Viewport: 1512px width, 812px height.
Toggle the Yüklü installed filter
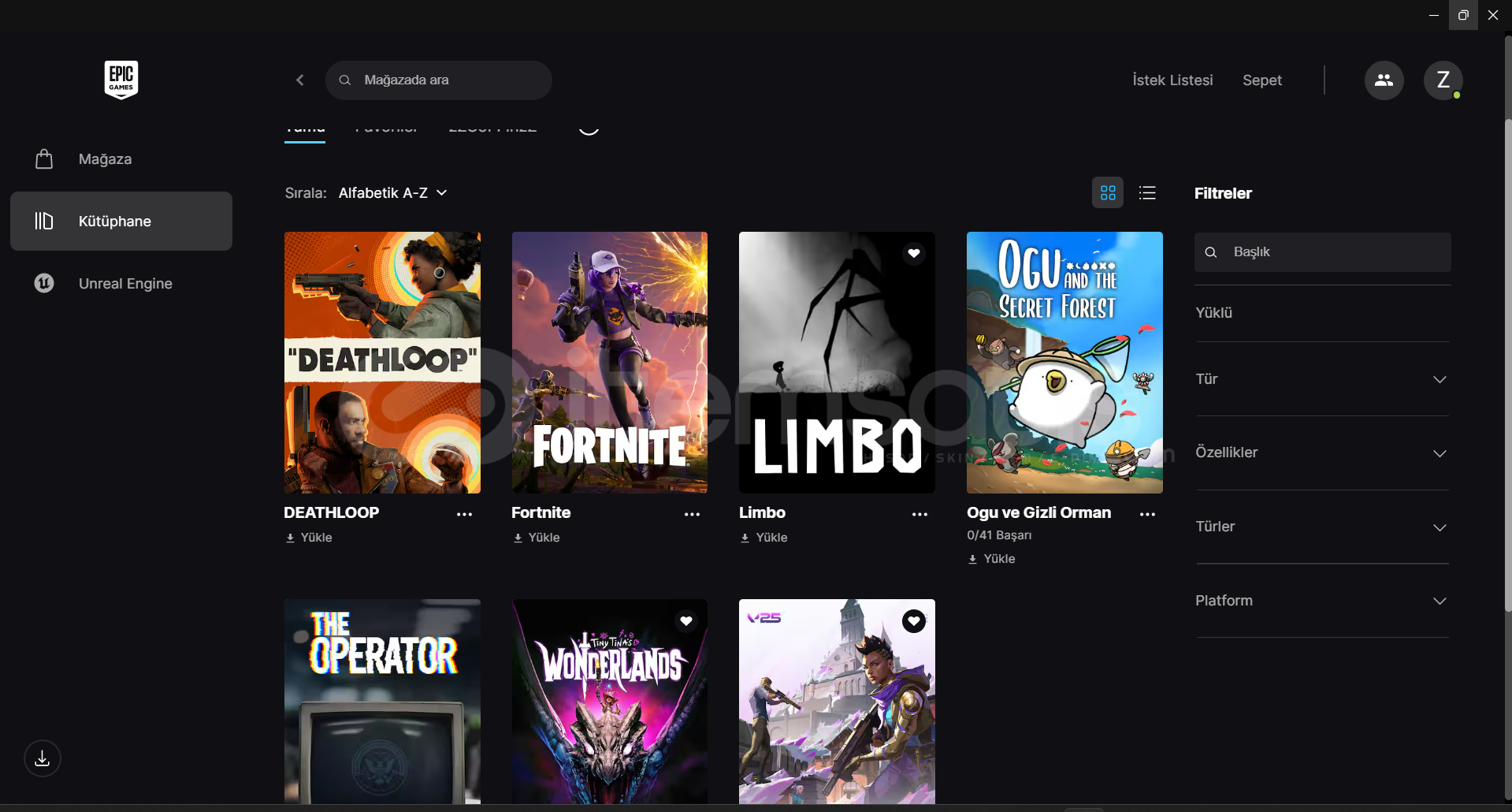point(1213,312)
